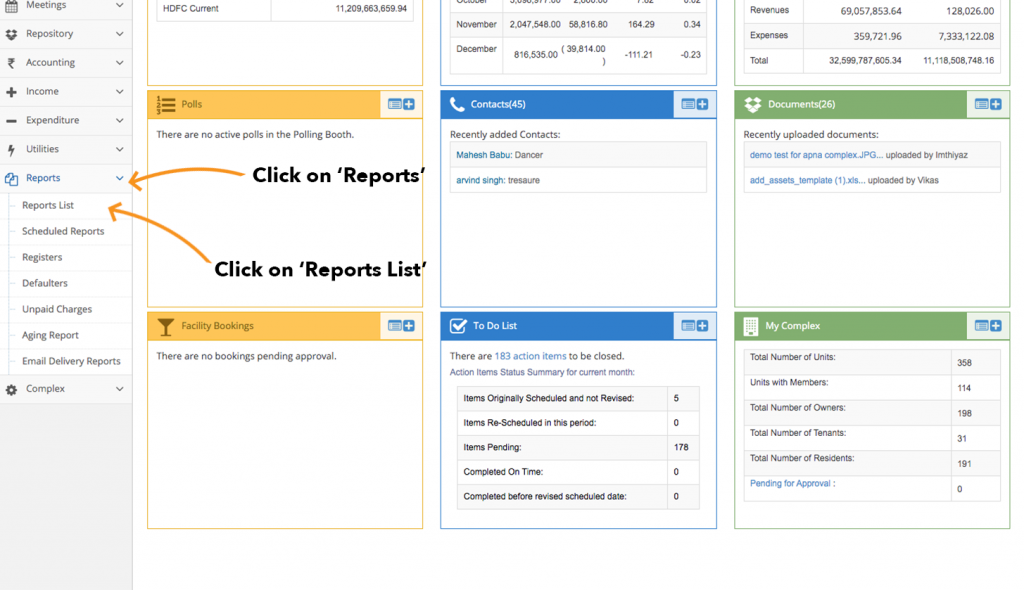This screenshot has height=590, width=1024.
Task: Click the 'November' row label
Action: [x=476, y=25]
